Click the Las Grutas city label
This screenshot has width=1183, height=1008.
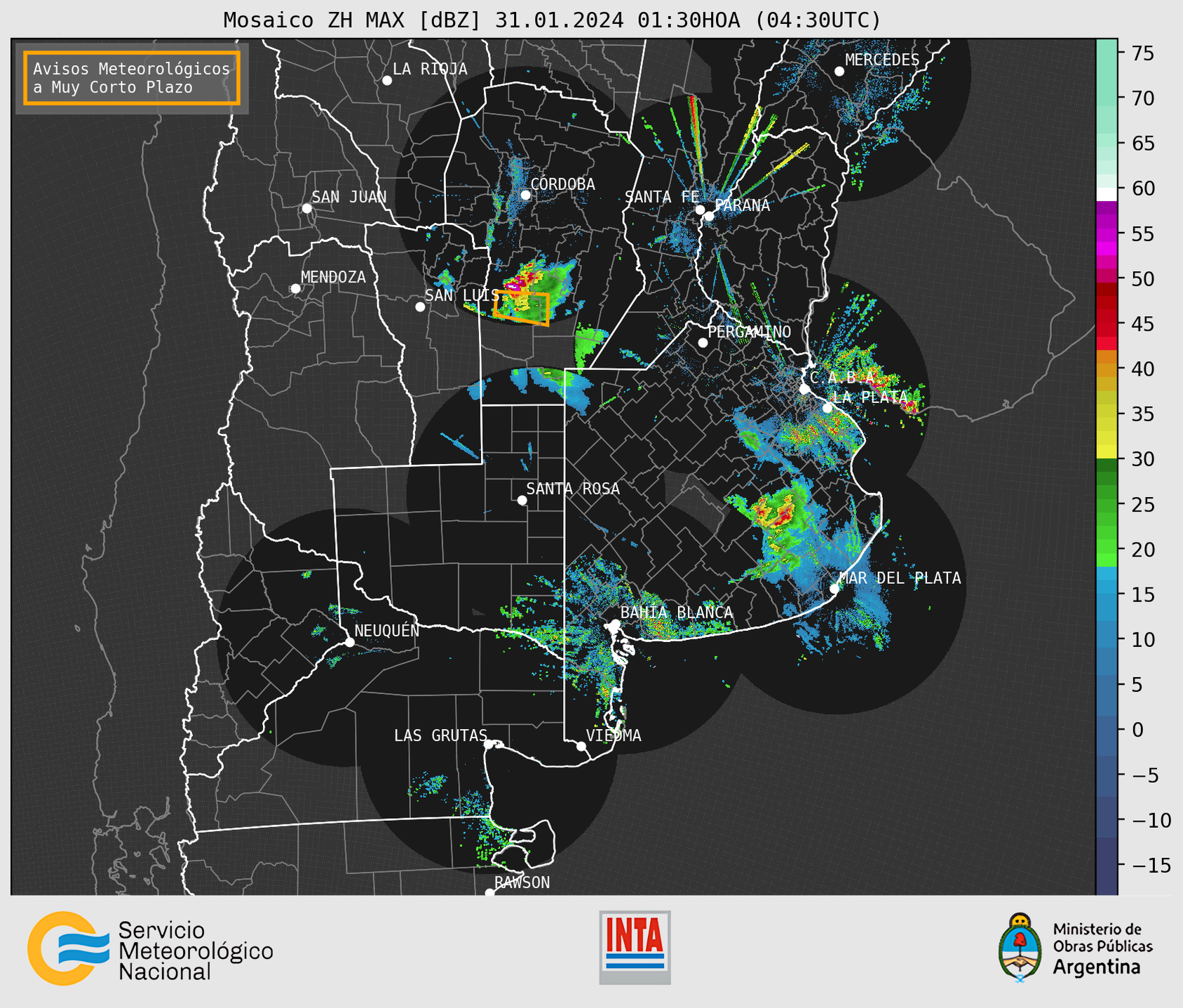(x=440, y=735)
